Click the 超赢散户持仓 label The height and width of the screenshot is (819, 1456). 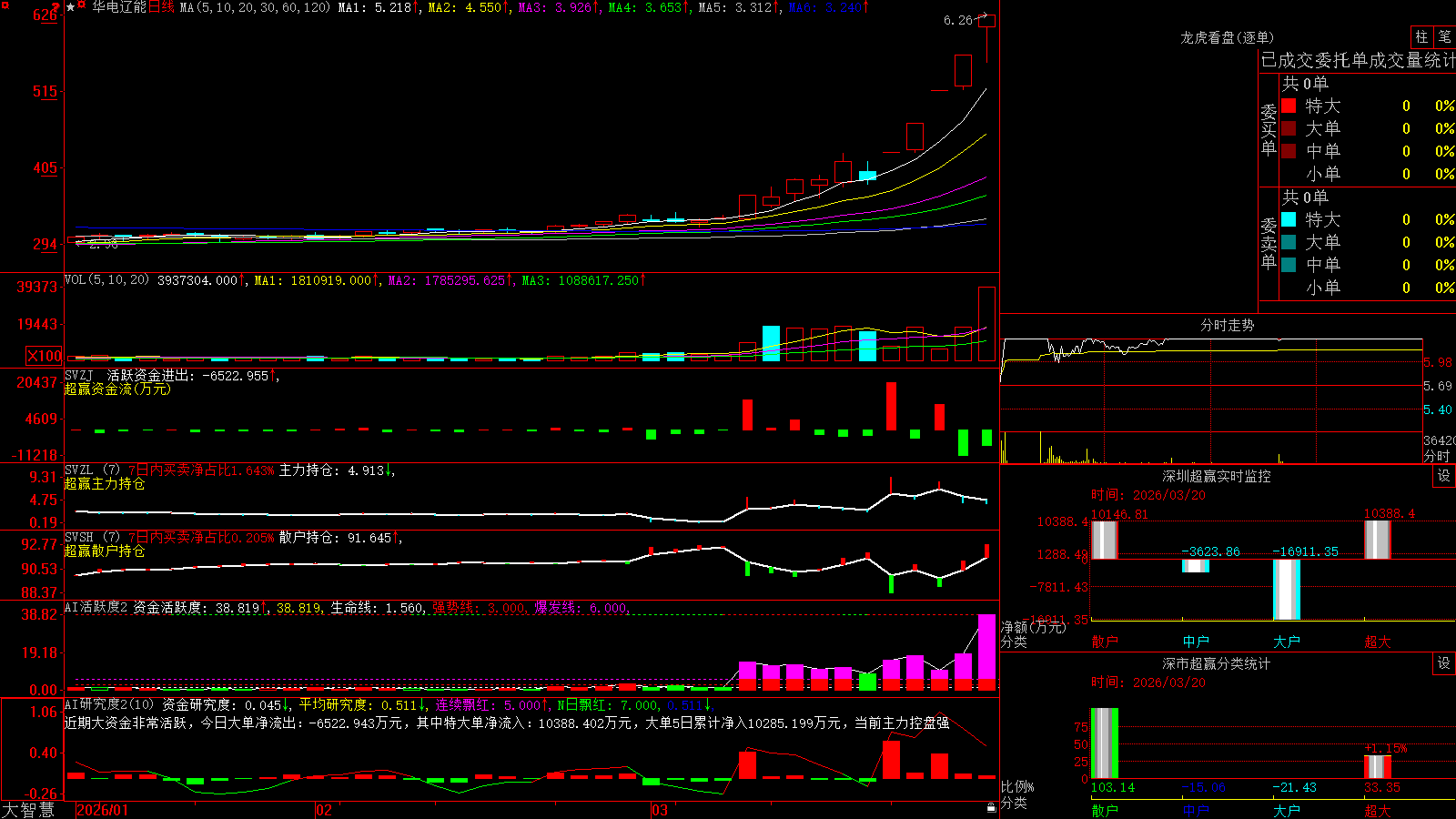pyautogui.click(x=105, y=551)
